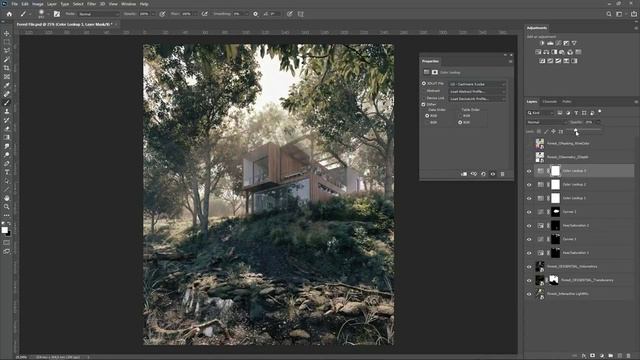This screenshot has width=640, height=360.
Task: Switch to the Paths tab
Action: click(567, 102)
